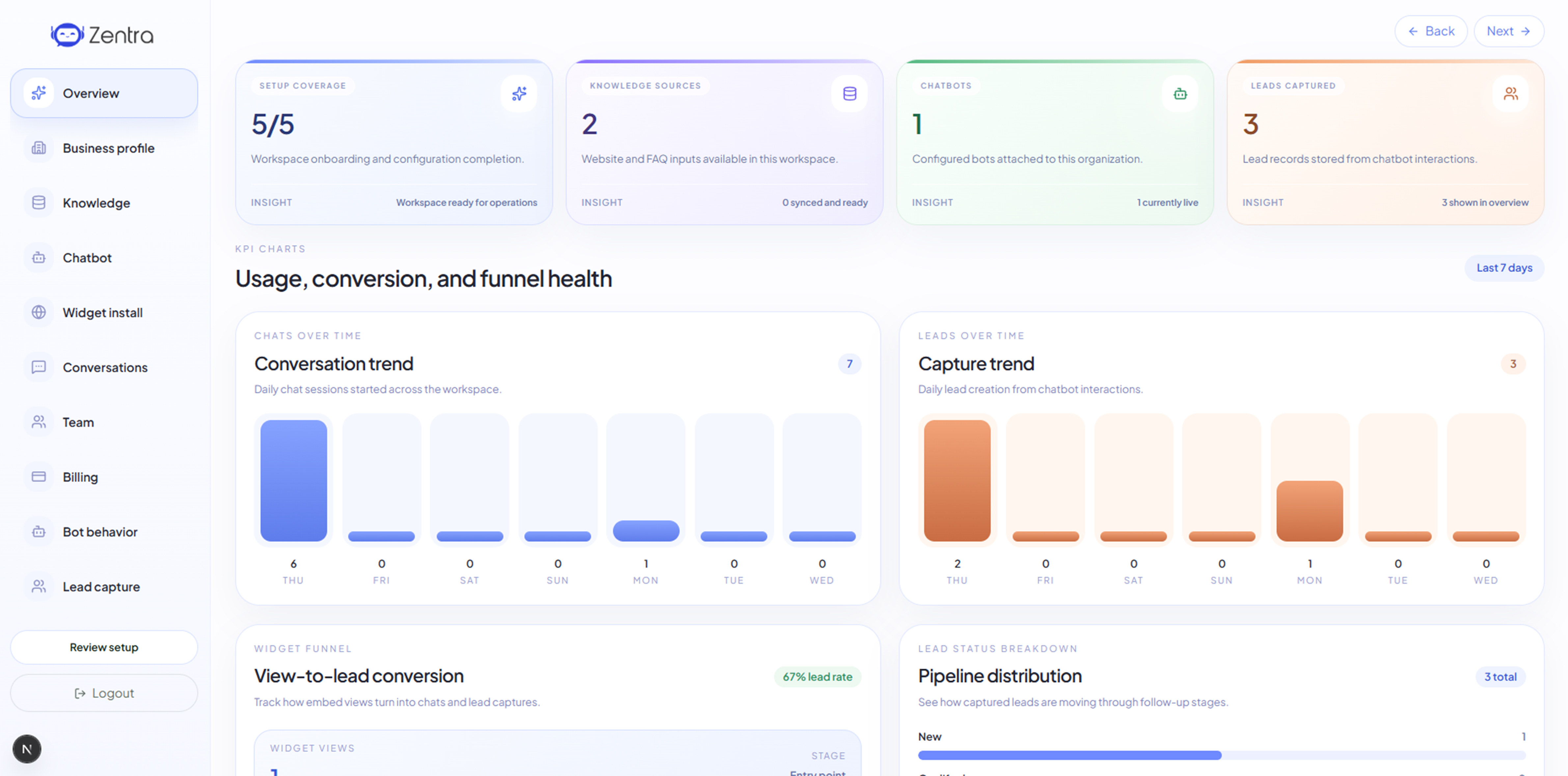Image resolution: width=1568 pixels, height=776 pixels.
Task: Click the Conversations chat bubble icon
Action: tap(39, 367)
